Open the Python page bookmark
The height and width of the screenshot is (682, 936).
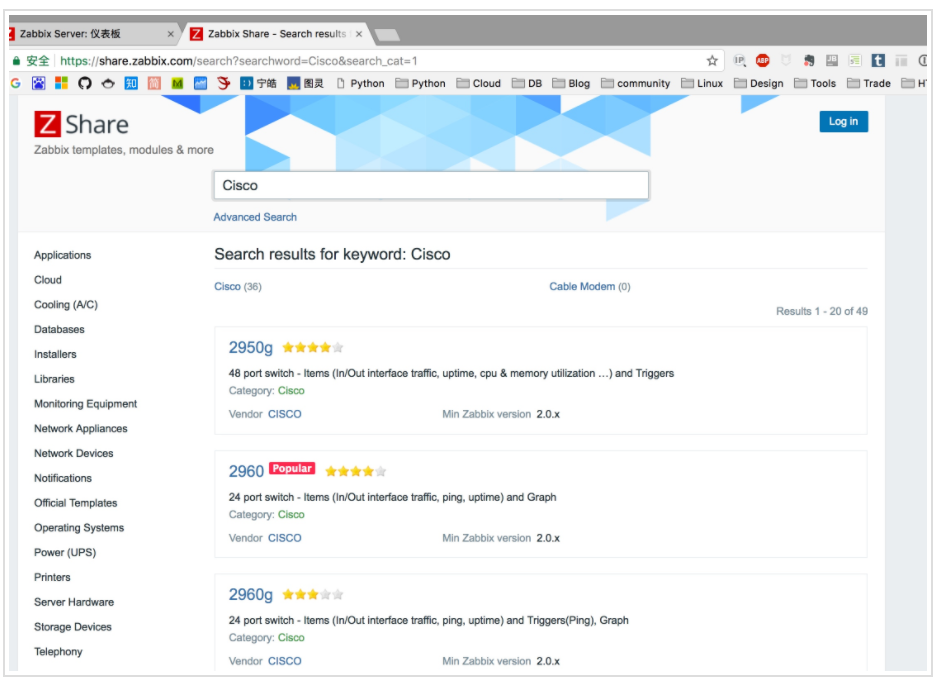click(360, 83)
